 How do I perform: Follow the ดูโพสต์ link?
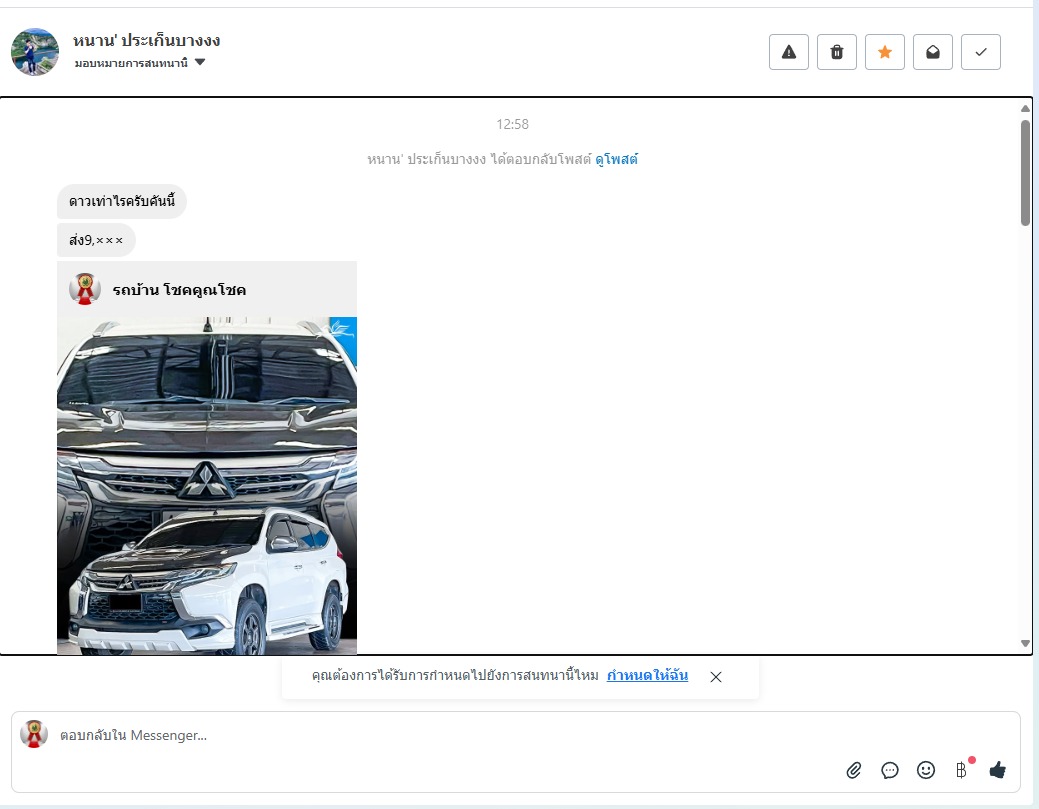616,159
